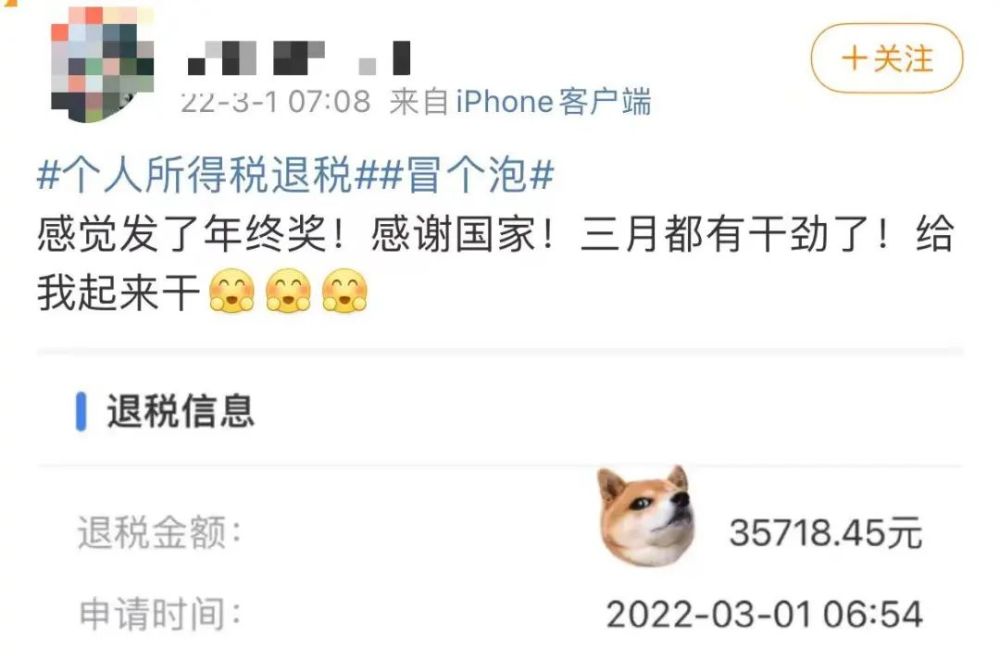Click the +关注 follow button
Image resolution: width=1000 pixels, height=659 pixels.
(886, 59)
